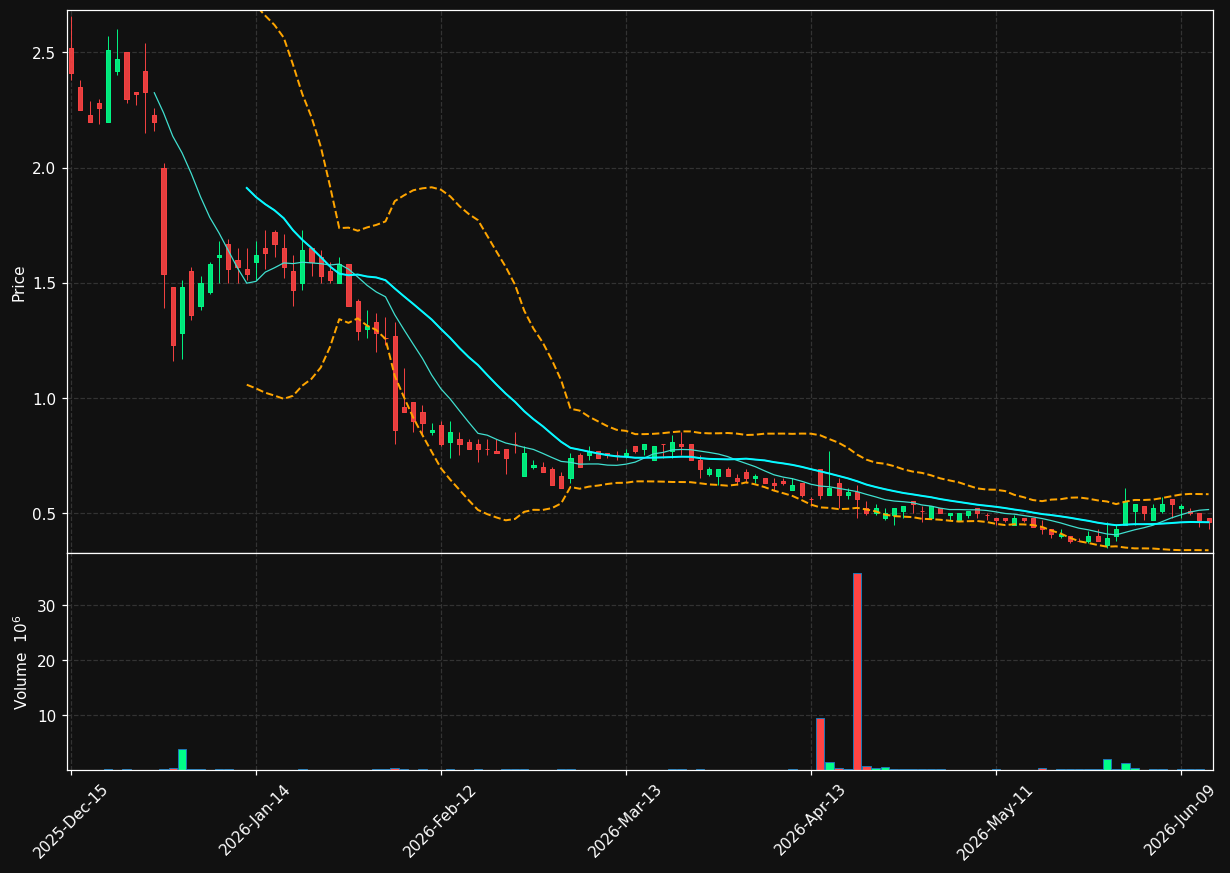The height and width of the screenshot is (873, 1230).
Task: Click the 1.5 price axis label
Action: [x=43, y=284]
